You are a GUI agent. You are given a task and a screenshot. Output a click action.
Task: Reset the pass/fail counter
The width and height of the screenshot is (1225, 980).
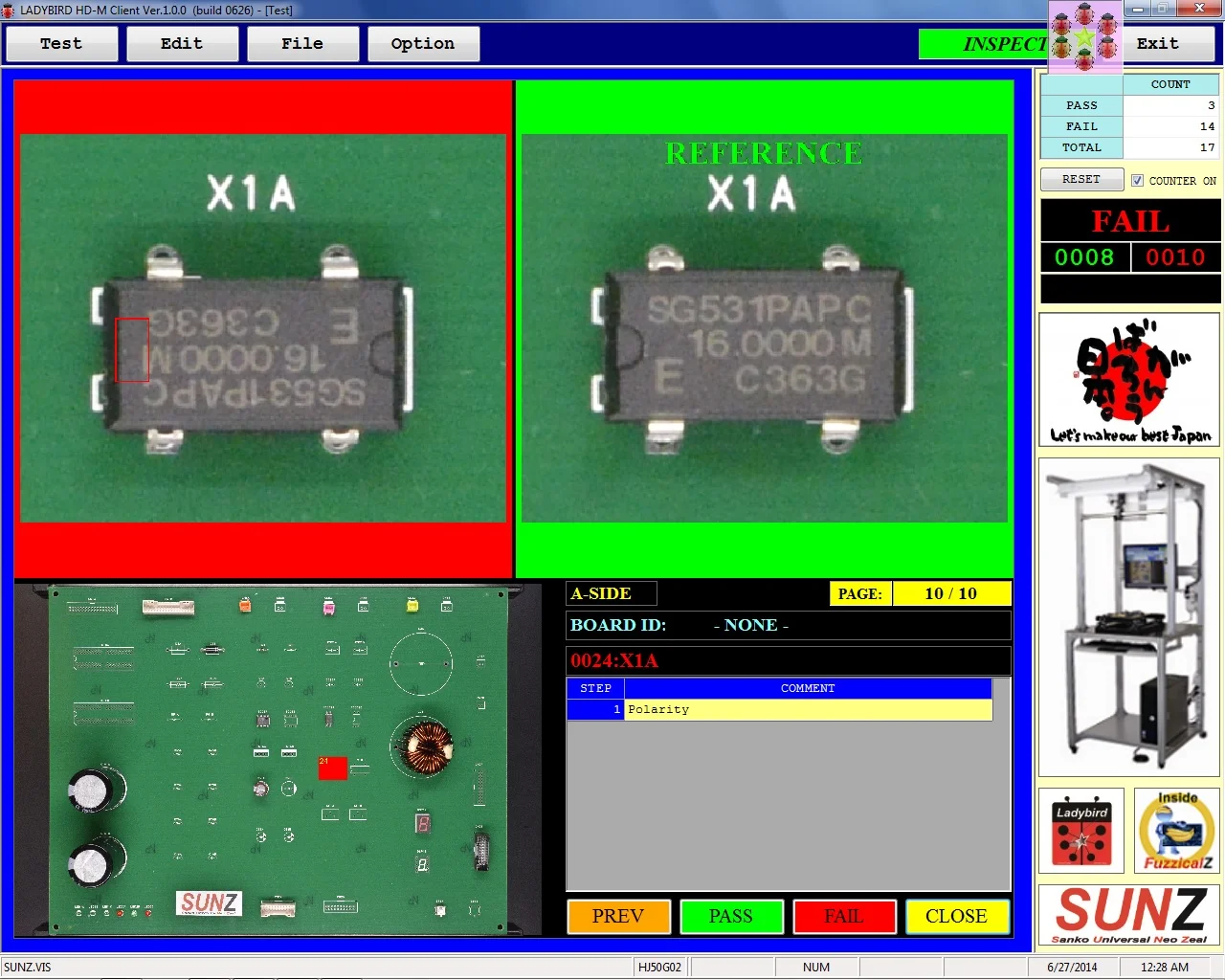click(x=1081, y=180)
